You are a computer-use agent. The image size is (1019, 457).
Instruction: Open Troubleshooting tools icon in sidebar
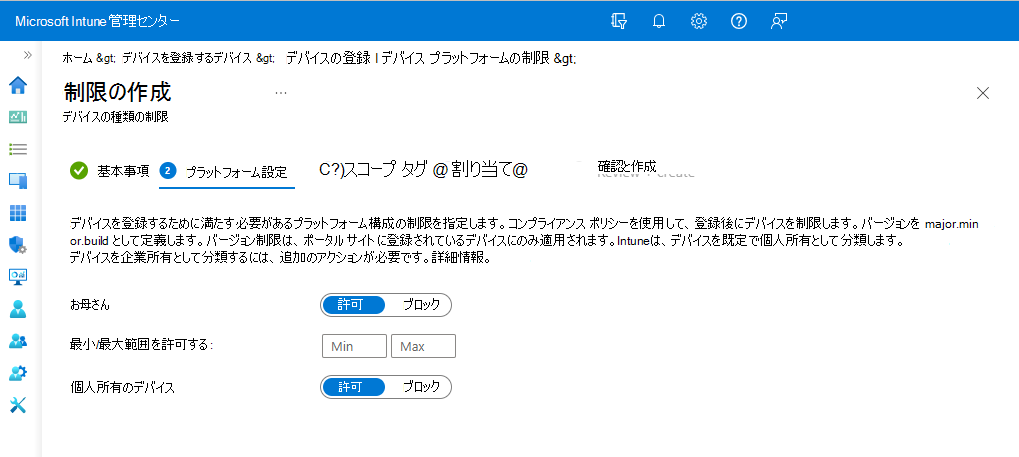pyautogui.click(x=18, y=405)
